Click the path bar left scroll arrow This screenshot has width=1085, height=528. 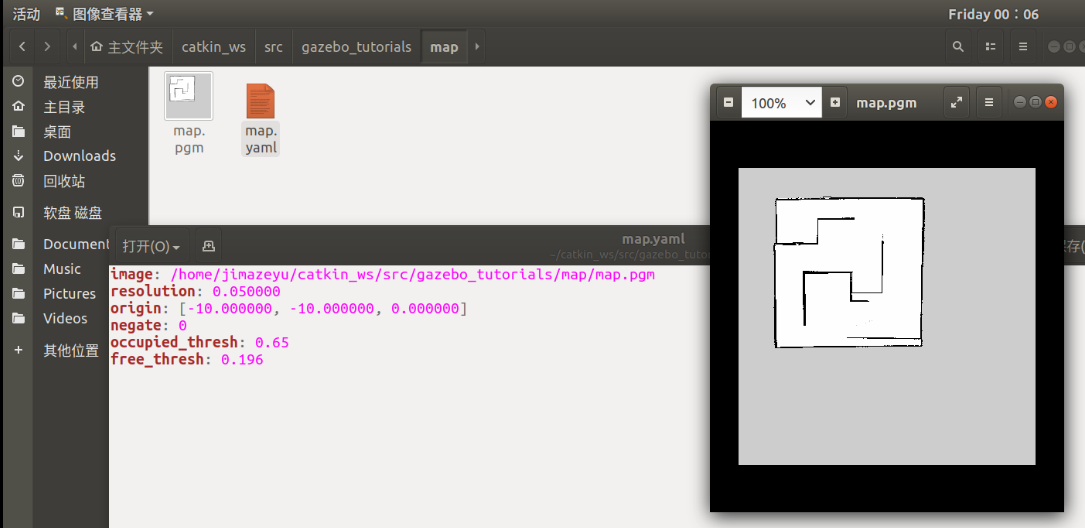[x=74, y=47]
